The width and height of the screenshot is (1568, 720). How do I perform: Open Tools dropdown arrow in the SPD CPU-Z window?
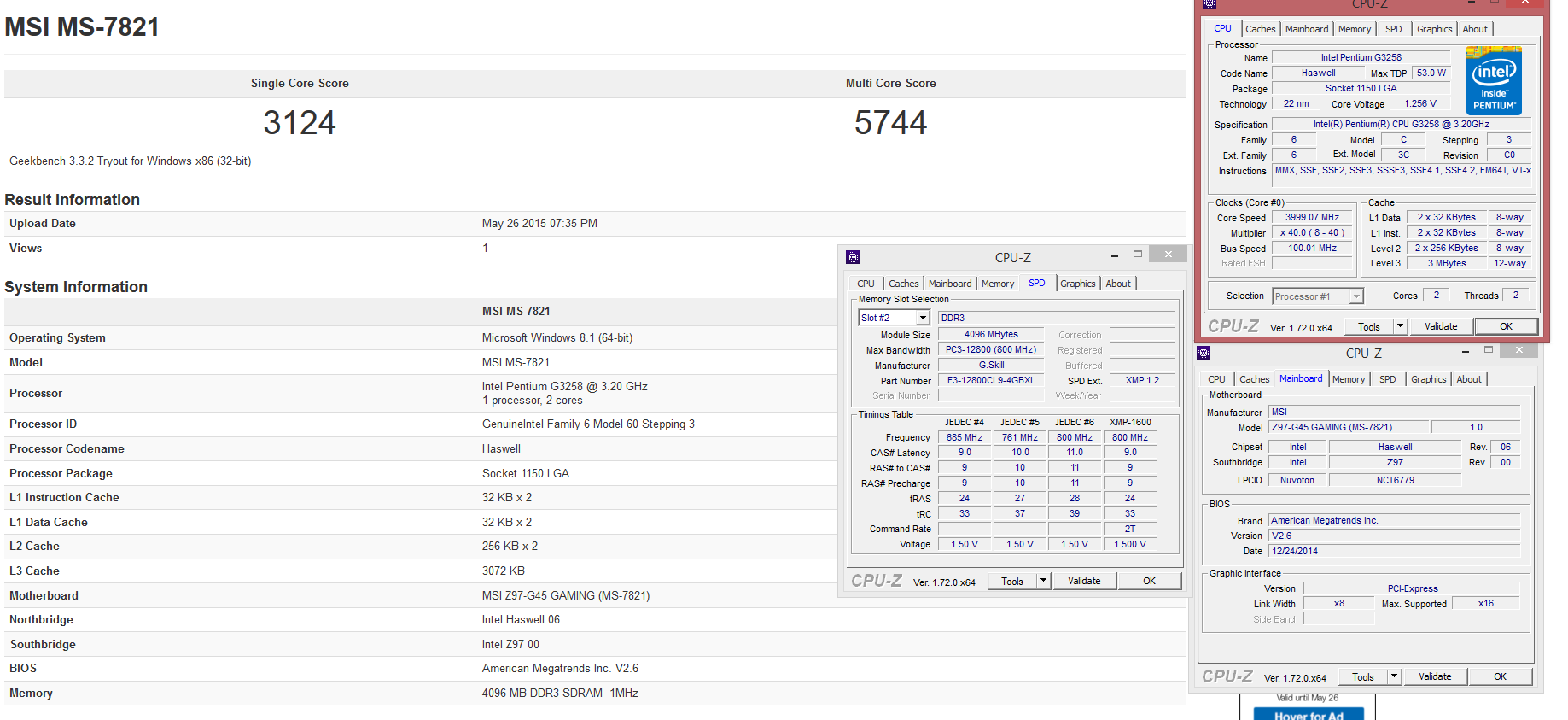point(1043,581)
